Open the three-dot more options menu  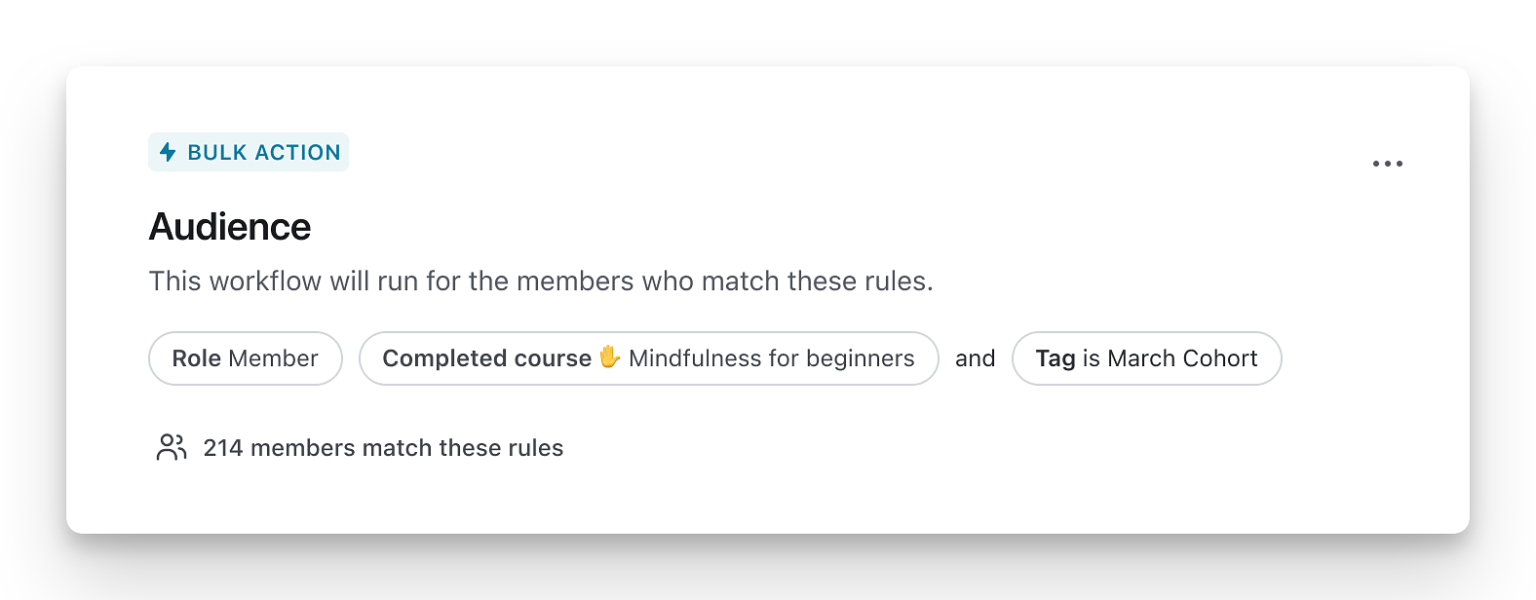tap(1387, 164)
